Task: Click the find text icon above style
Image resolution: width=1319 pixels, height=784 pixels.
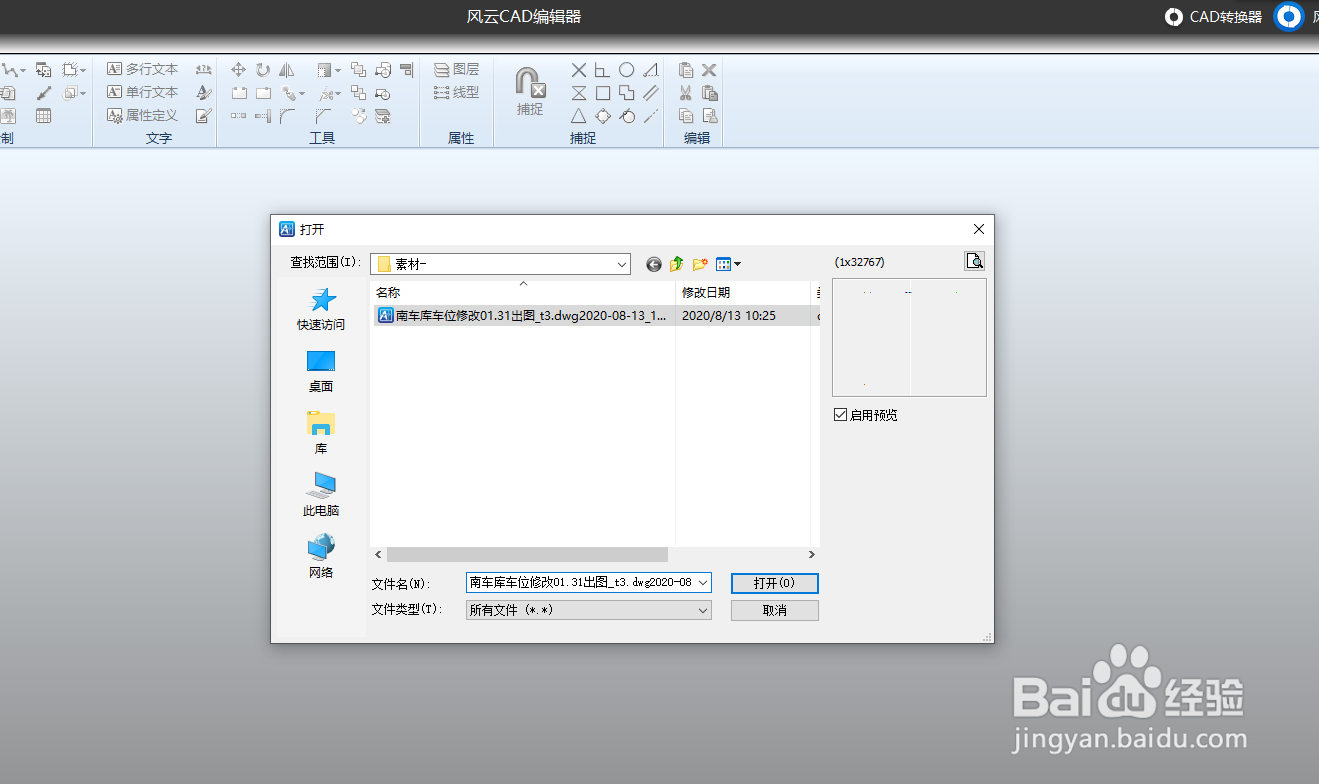Action: [203, 70]
